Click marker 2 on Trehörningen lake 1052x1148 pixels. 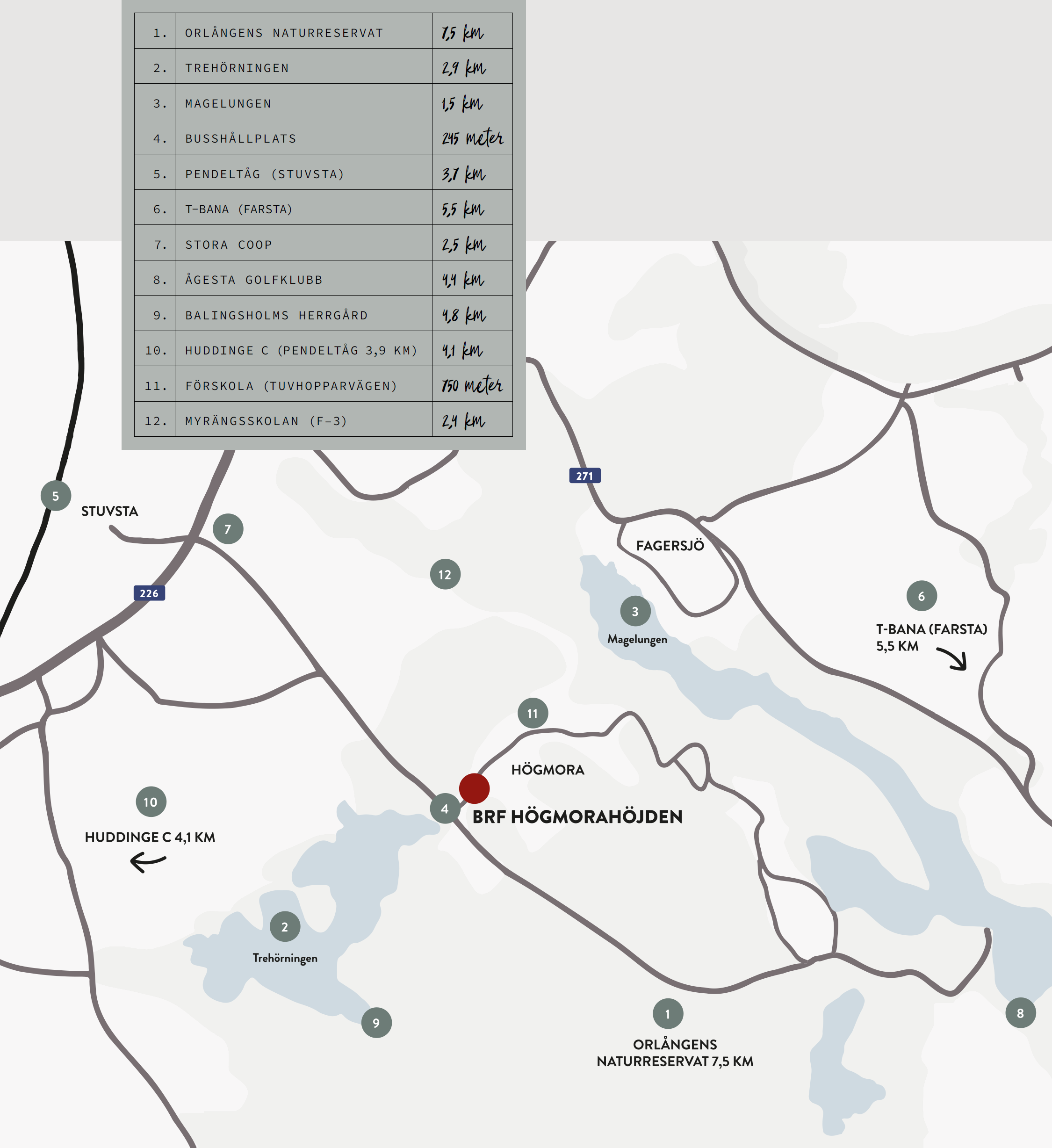[x=285, y=926]
